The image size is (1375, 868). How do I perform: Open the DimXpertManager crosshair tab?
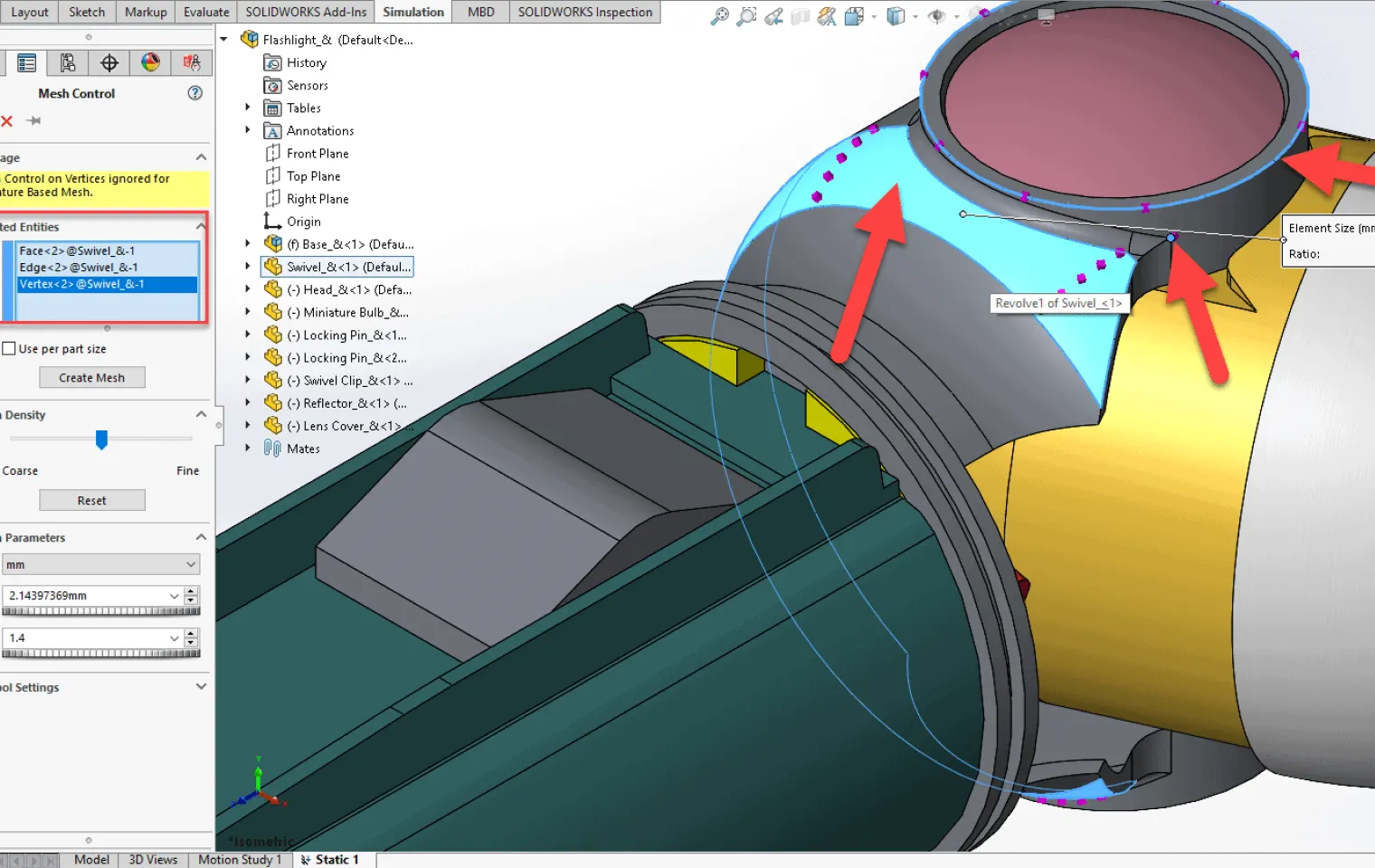[109, 62]
